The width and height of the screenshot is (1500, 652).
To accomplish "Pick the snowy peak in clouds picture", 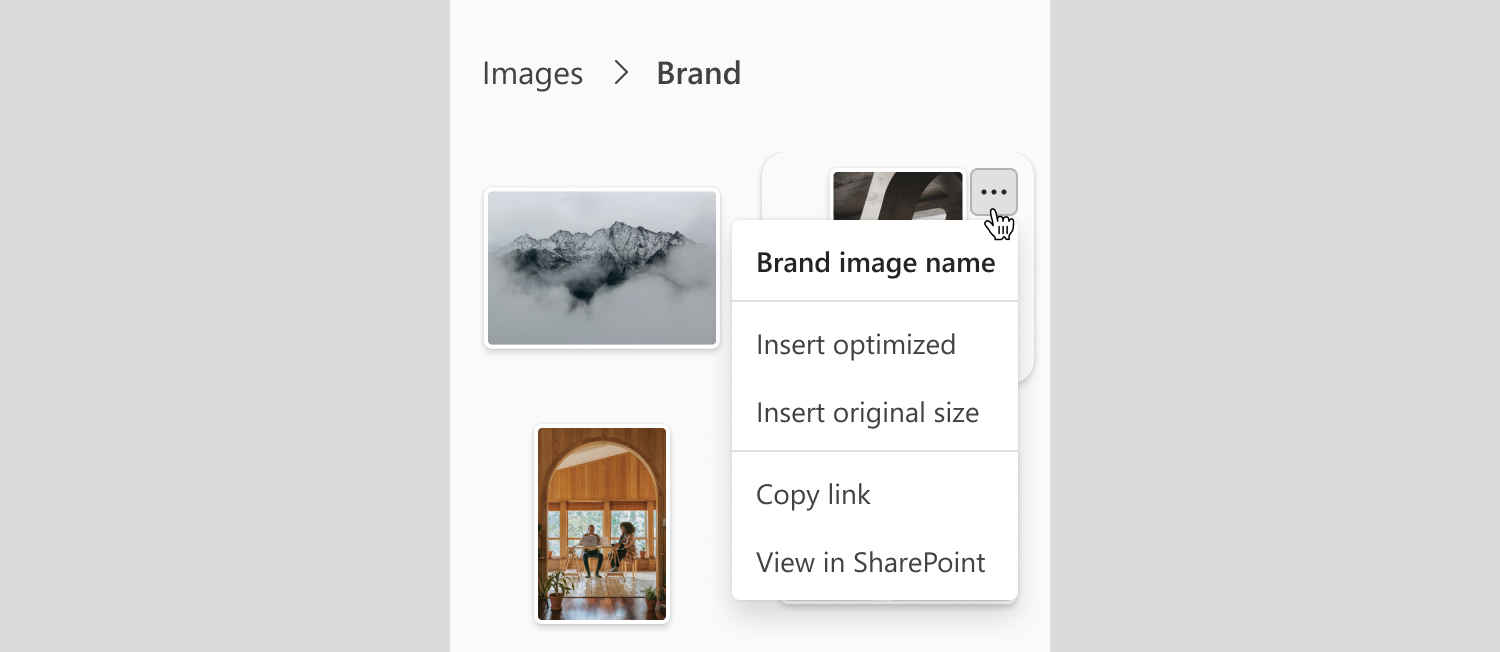I will click(602, 268).
